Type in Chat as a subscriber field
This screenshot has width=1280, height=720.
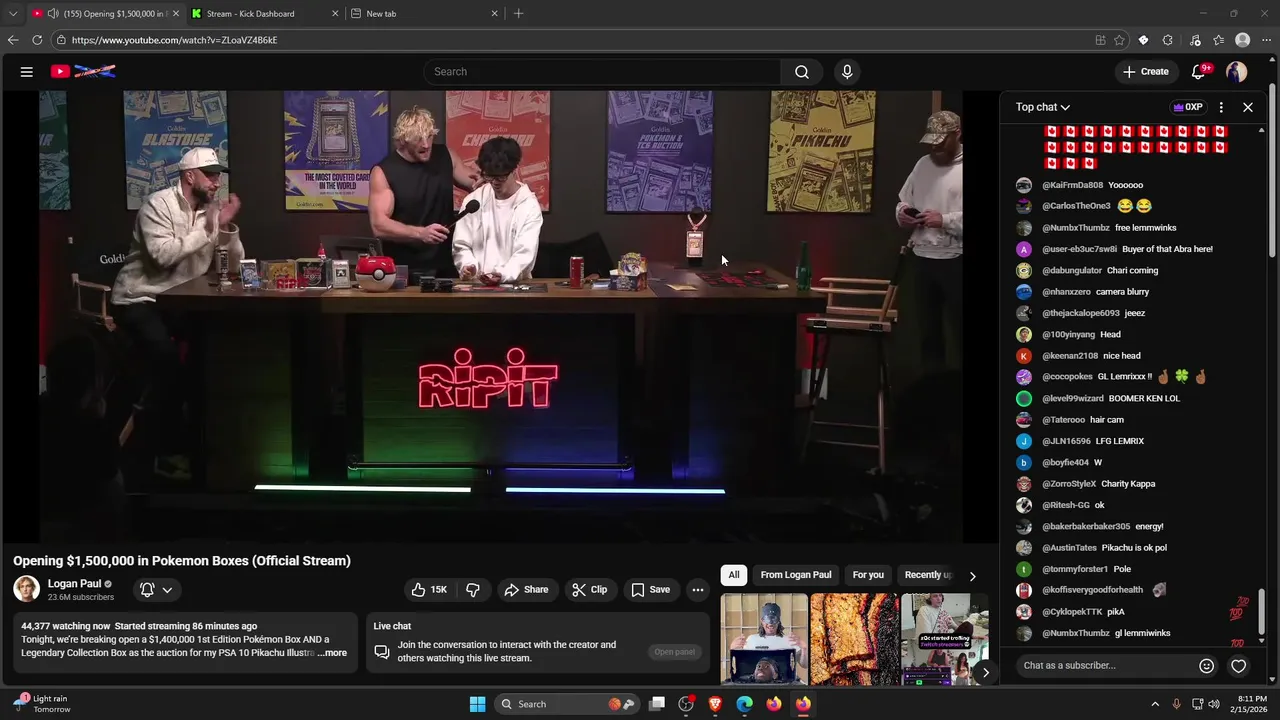[x=1107, y=666]
